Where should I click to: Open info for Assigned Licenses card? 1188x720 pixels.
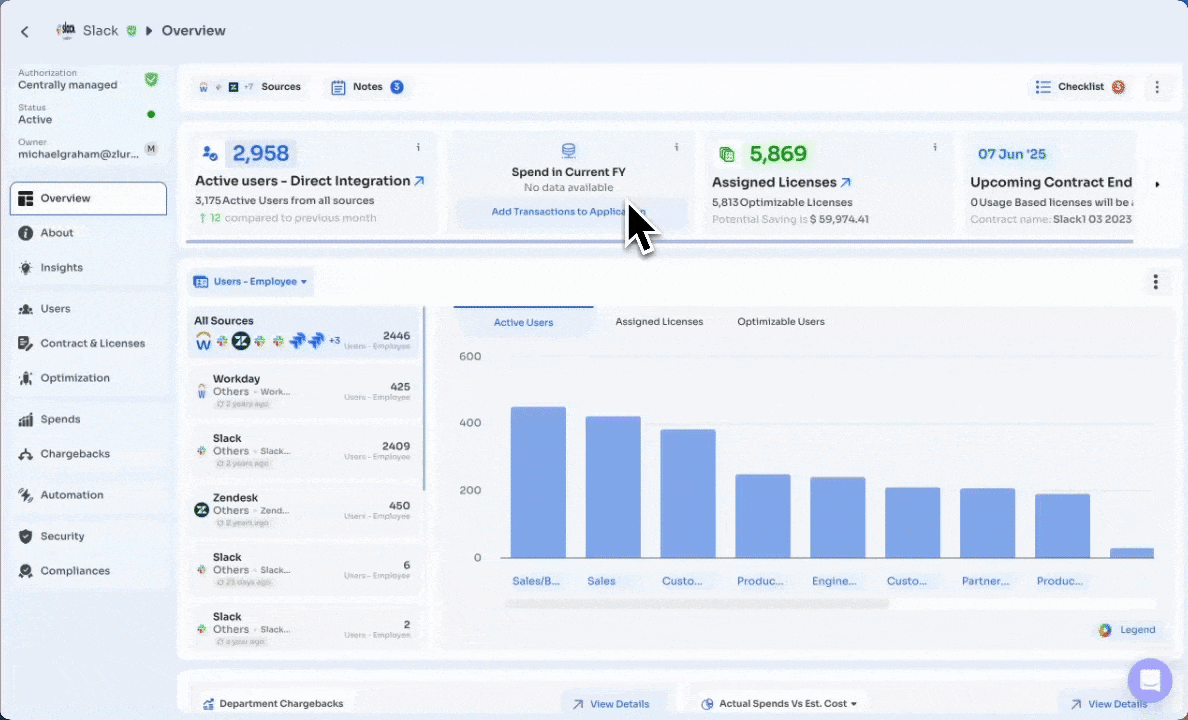[935, 147]
